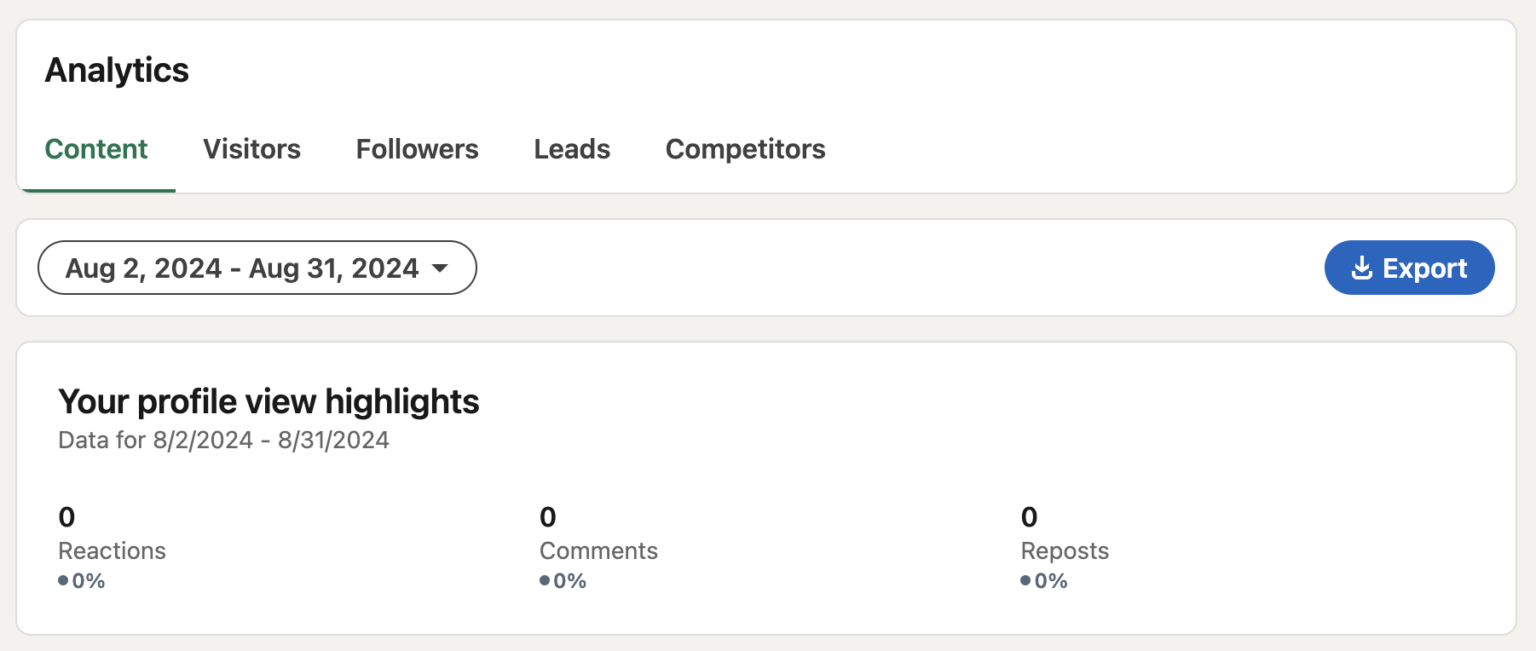Click the Your profile view highlights title

pyautogui.click(x=269, y=401)
